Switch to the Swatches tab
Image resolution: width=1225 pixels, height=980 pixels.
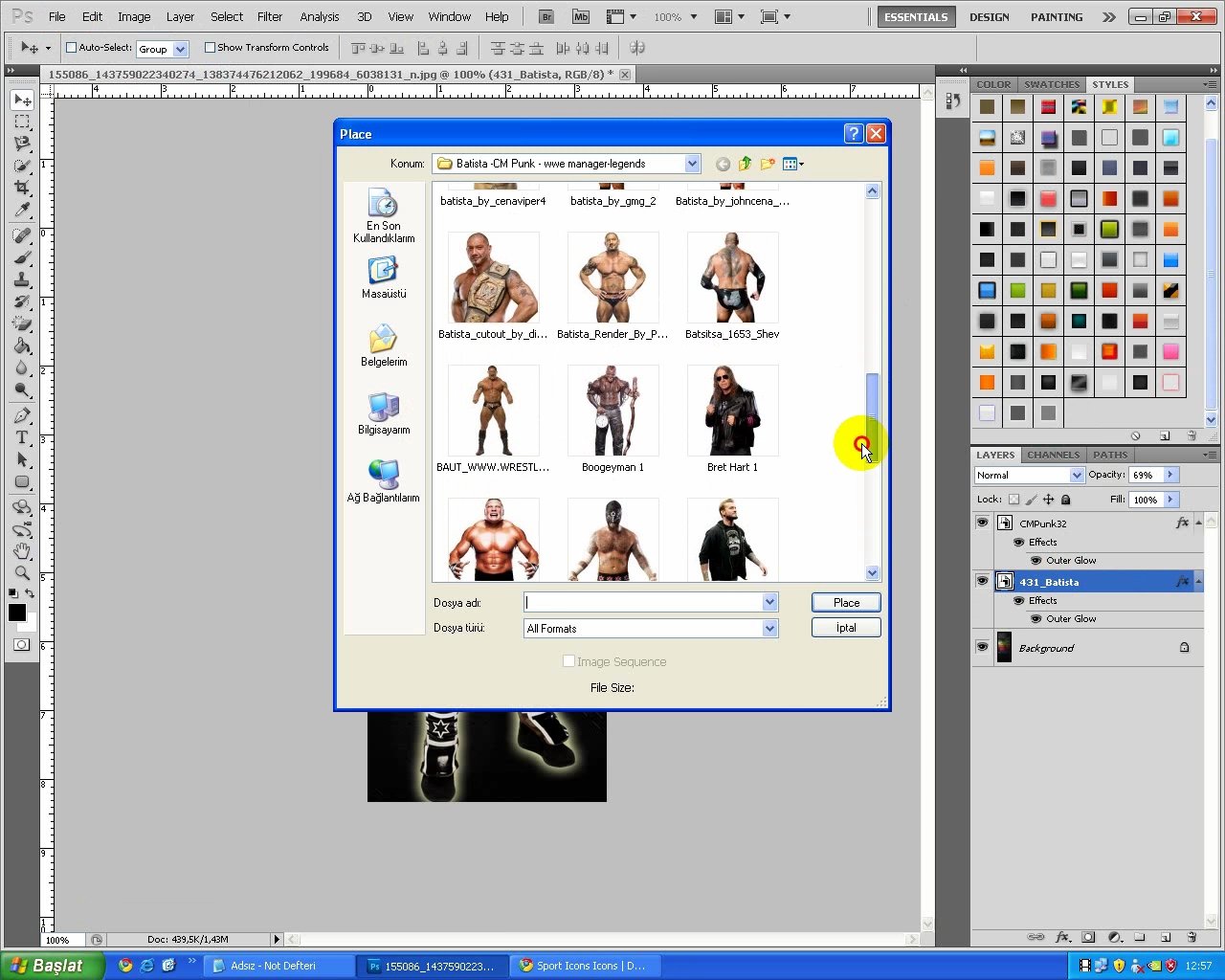(x=1052, y=84)
